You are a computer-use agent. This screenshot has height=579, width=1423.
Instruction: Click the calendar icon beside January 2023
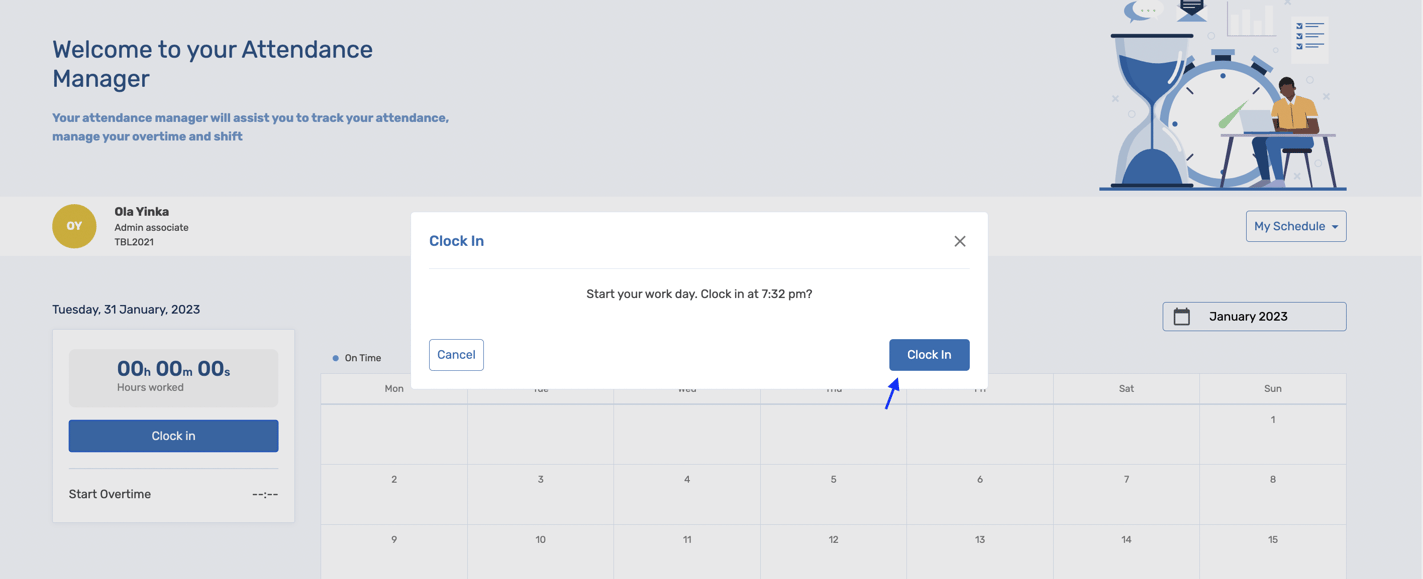tap(1182, 317)
